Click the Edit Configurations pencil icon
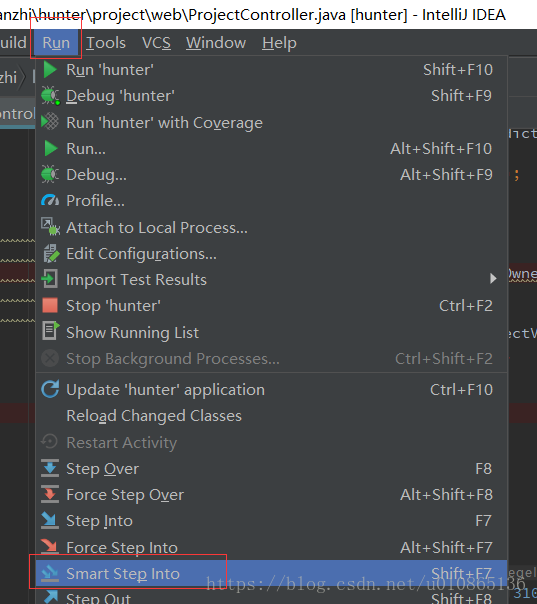The image size is (537, 604). [x=50, y=253]
